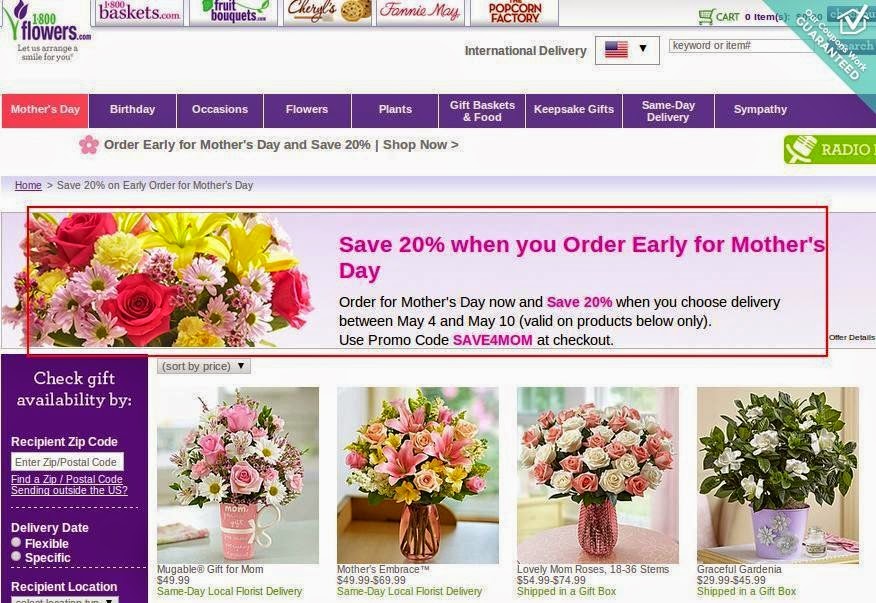Open the Mother's Day navigation tab
The width and height of the screenshot is (876, 603).
coord(45,110)
